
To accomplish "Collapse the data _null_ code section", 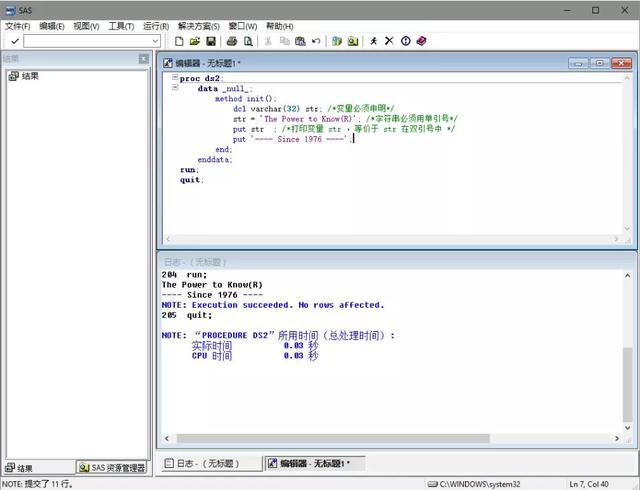I will 175,88.
